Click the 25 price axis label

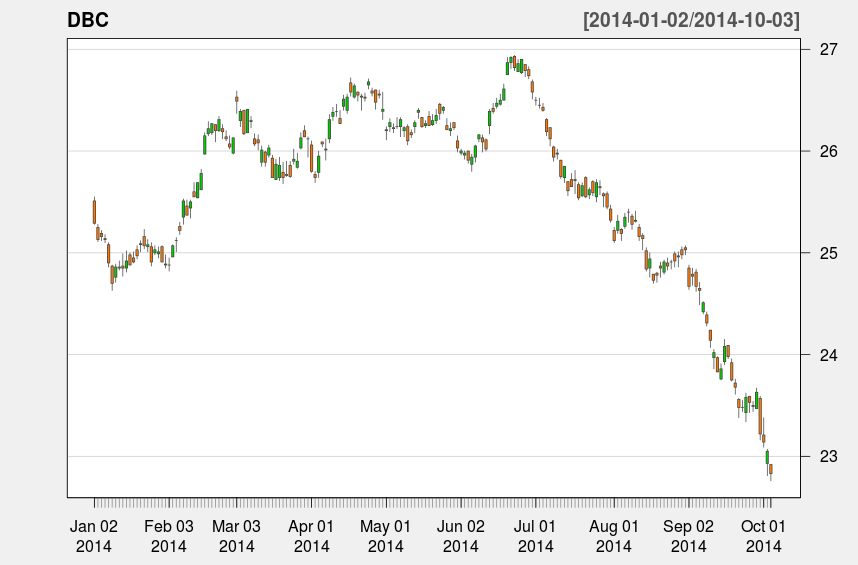(828, 253)
